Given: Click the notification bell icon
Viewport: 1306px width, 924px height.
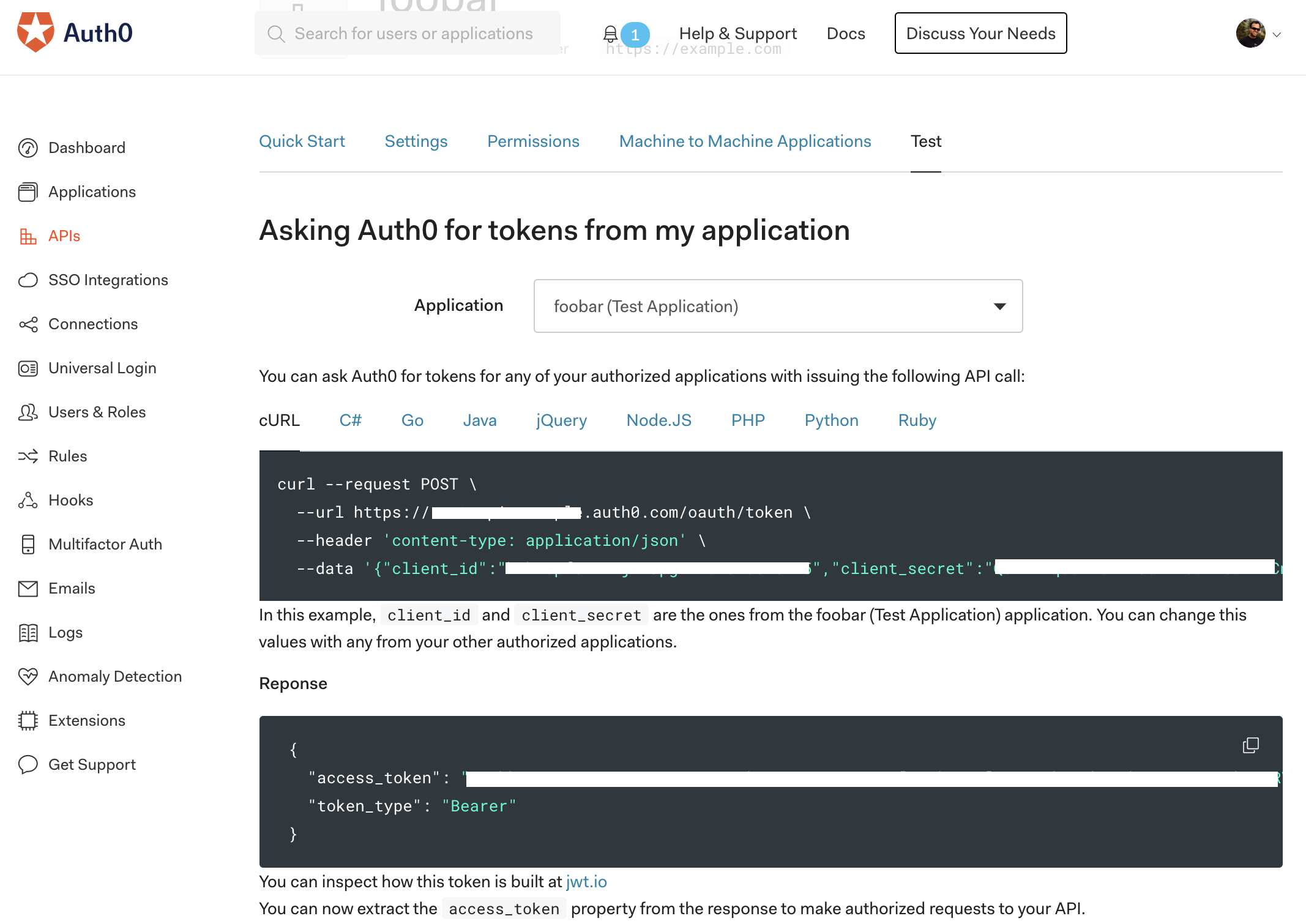Looking at the screenshot, I should point(610,34).
